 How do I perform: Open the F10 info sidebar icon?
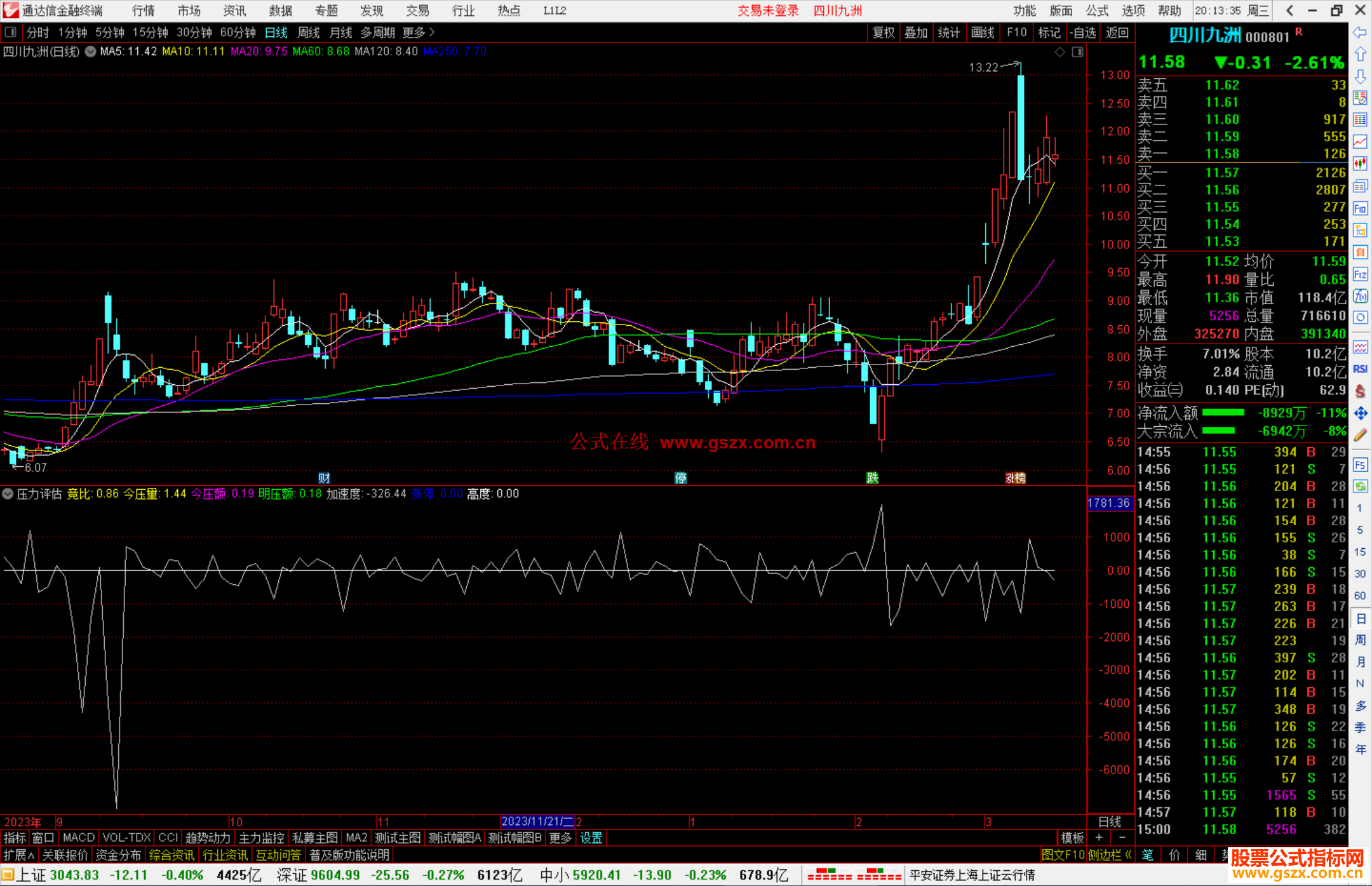1360,208
